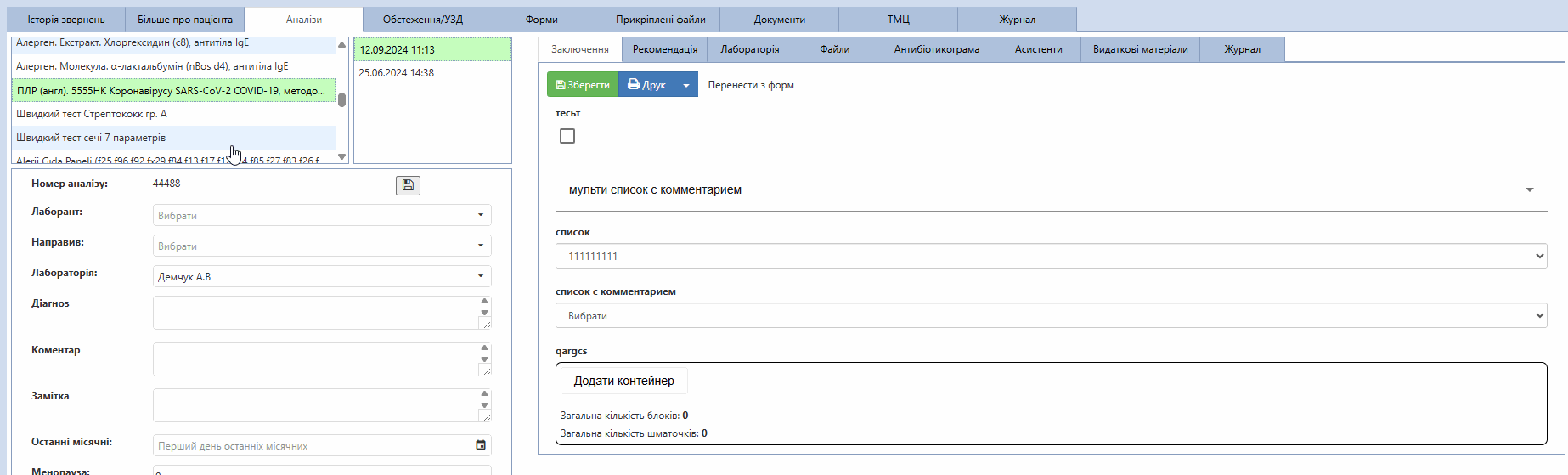Open the top-level Журнал tab

1018,20
